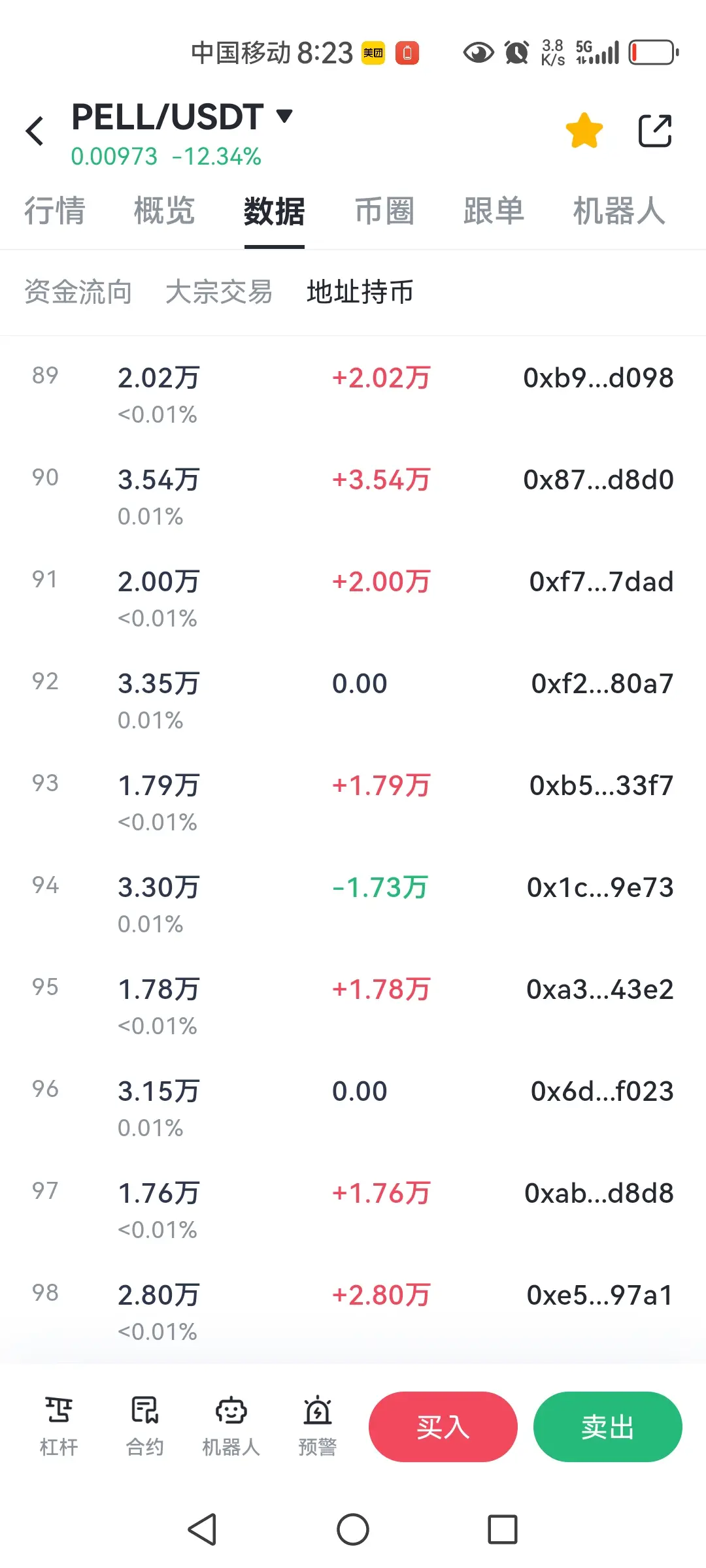Switch to the 跟单 tab

click(x=494, y=211)
